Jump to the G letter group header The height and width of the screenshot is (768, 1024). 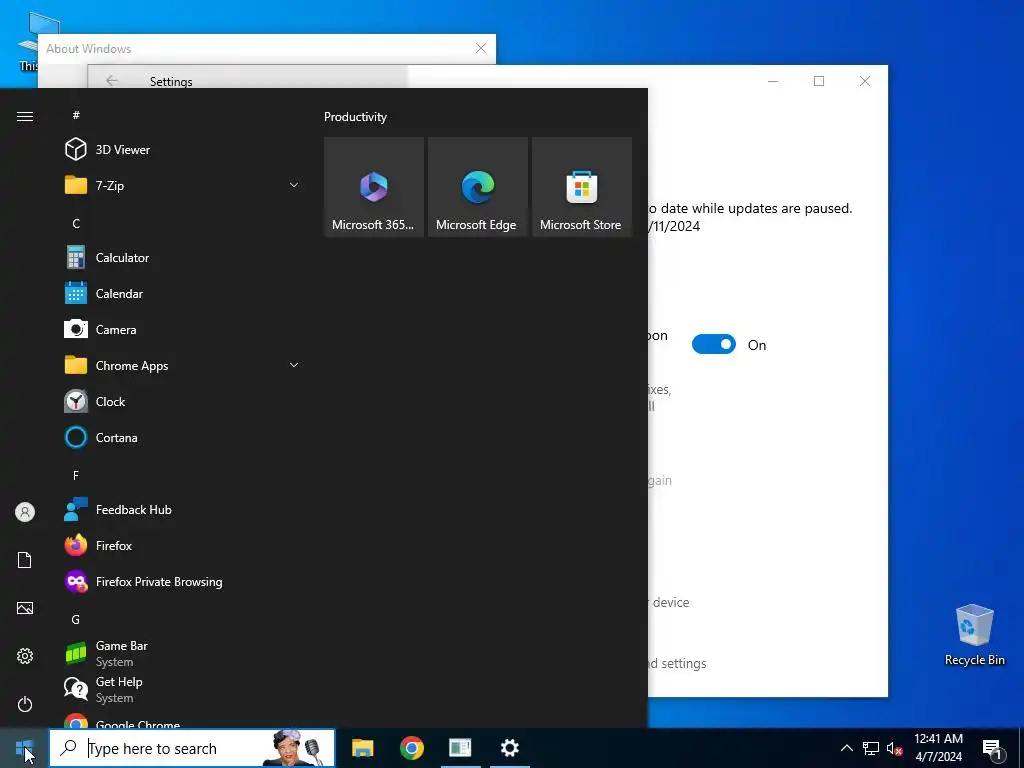pos(76,619)
